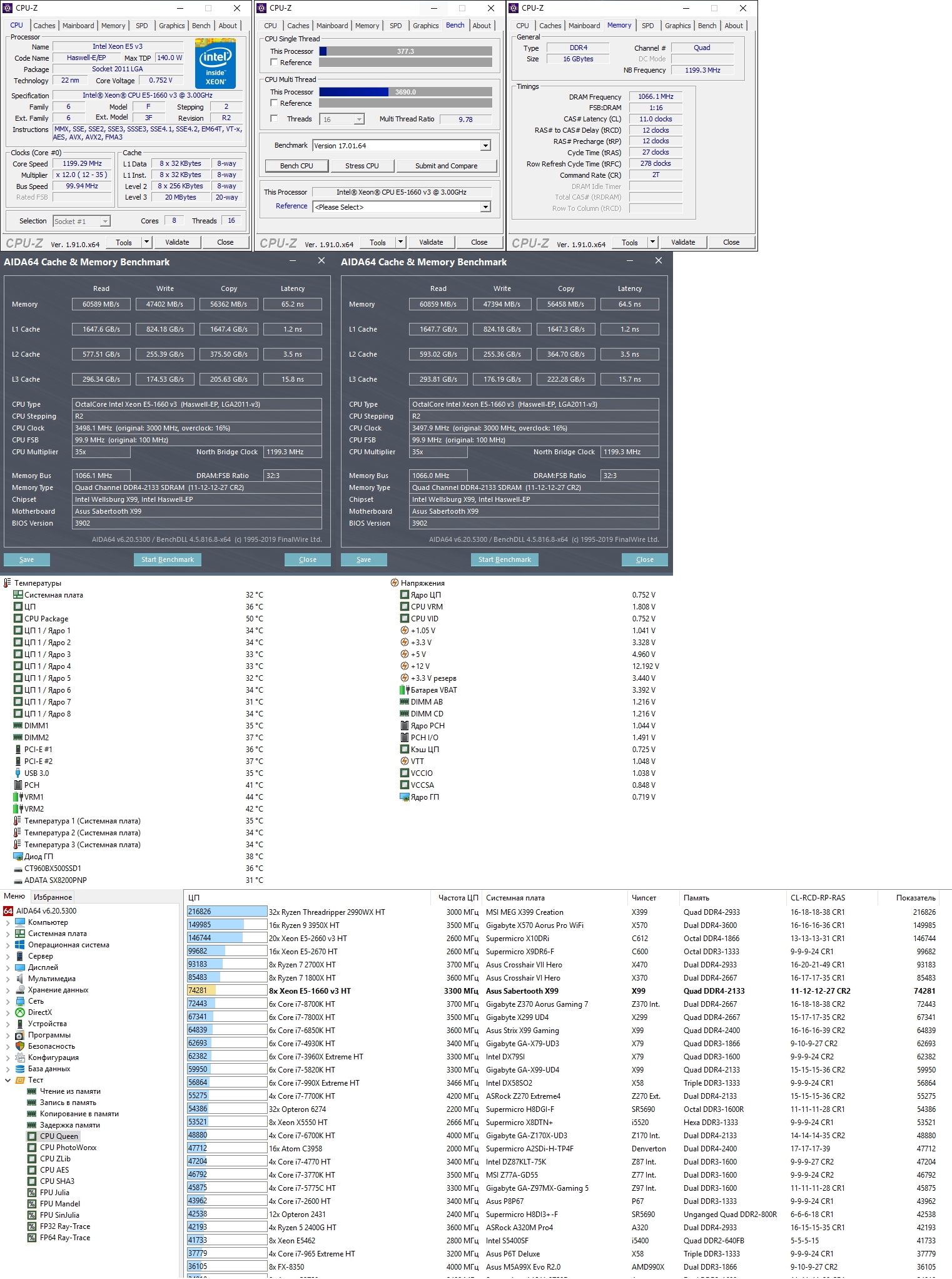The width and height of the screenshot is (952, 1279).
Task: Open the Selection Socket #1 dropdown
Action: coord(105,221)
